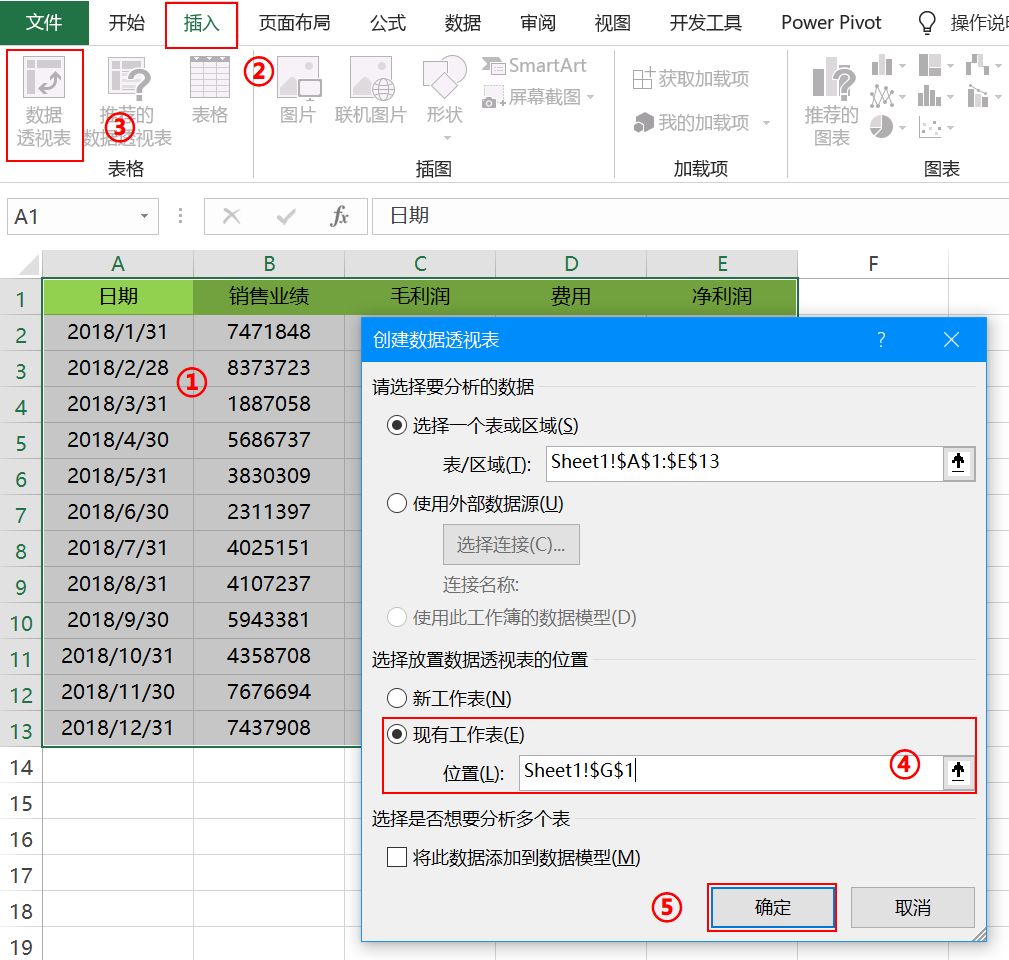
Task: Expand the hierarchy chart dropdown arrow
Action: 950,66
